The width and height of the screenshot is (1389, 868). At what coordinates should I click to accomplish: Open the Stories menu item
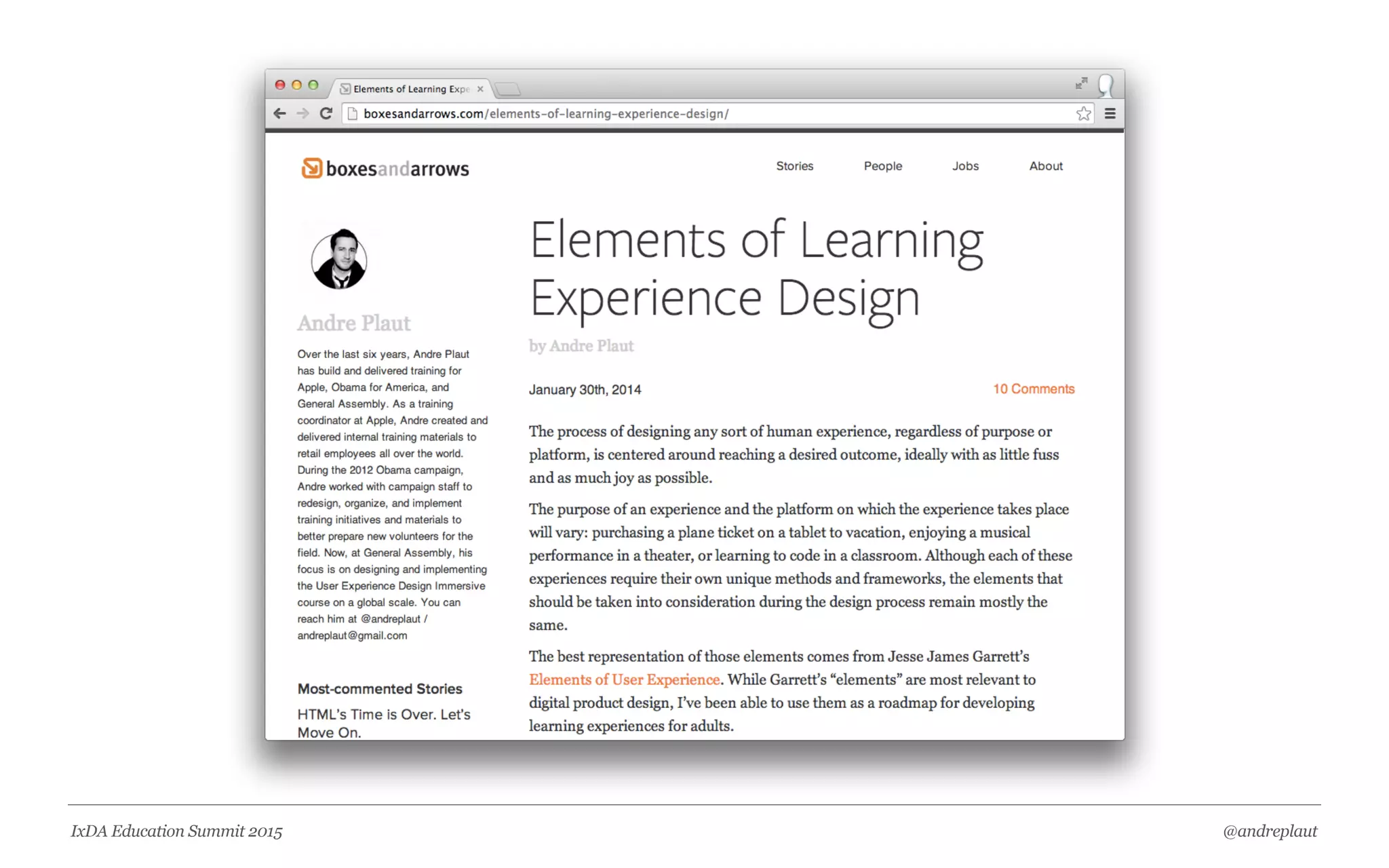point(794,166)
